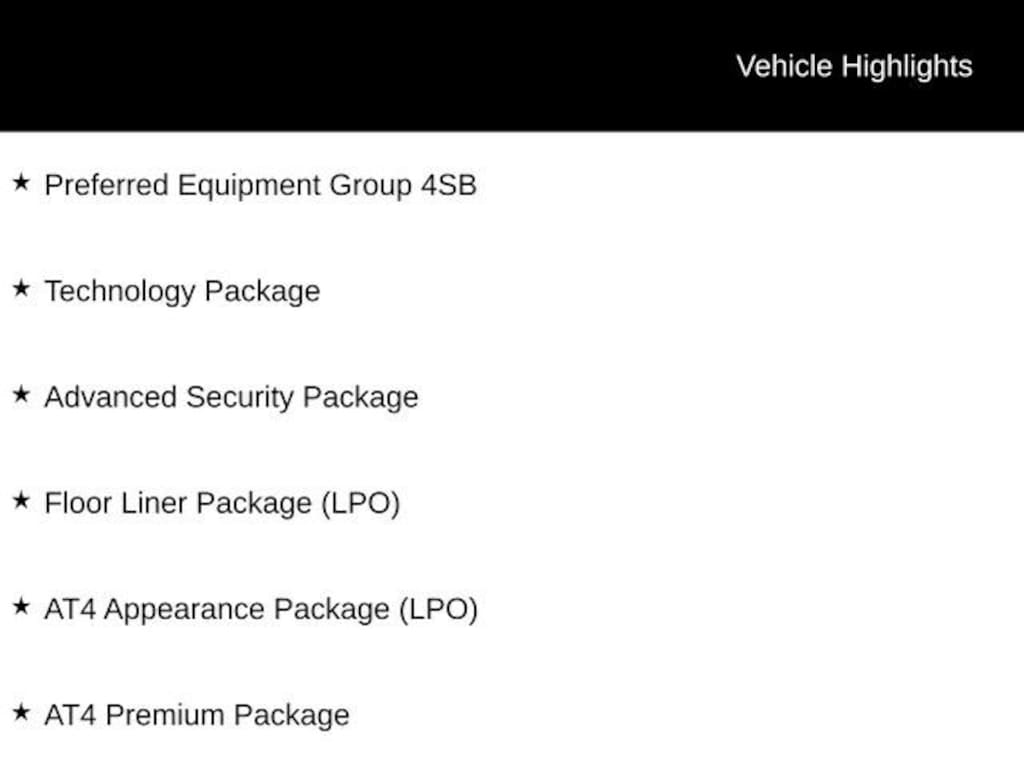This screenshot has width=1024, height=768.
Task: Select the star before Advanced Security Package
Action: point(21,394)
